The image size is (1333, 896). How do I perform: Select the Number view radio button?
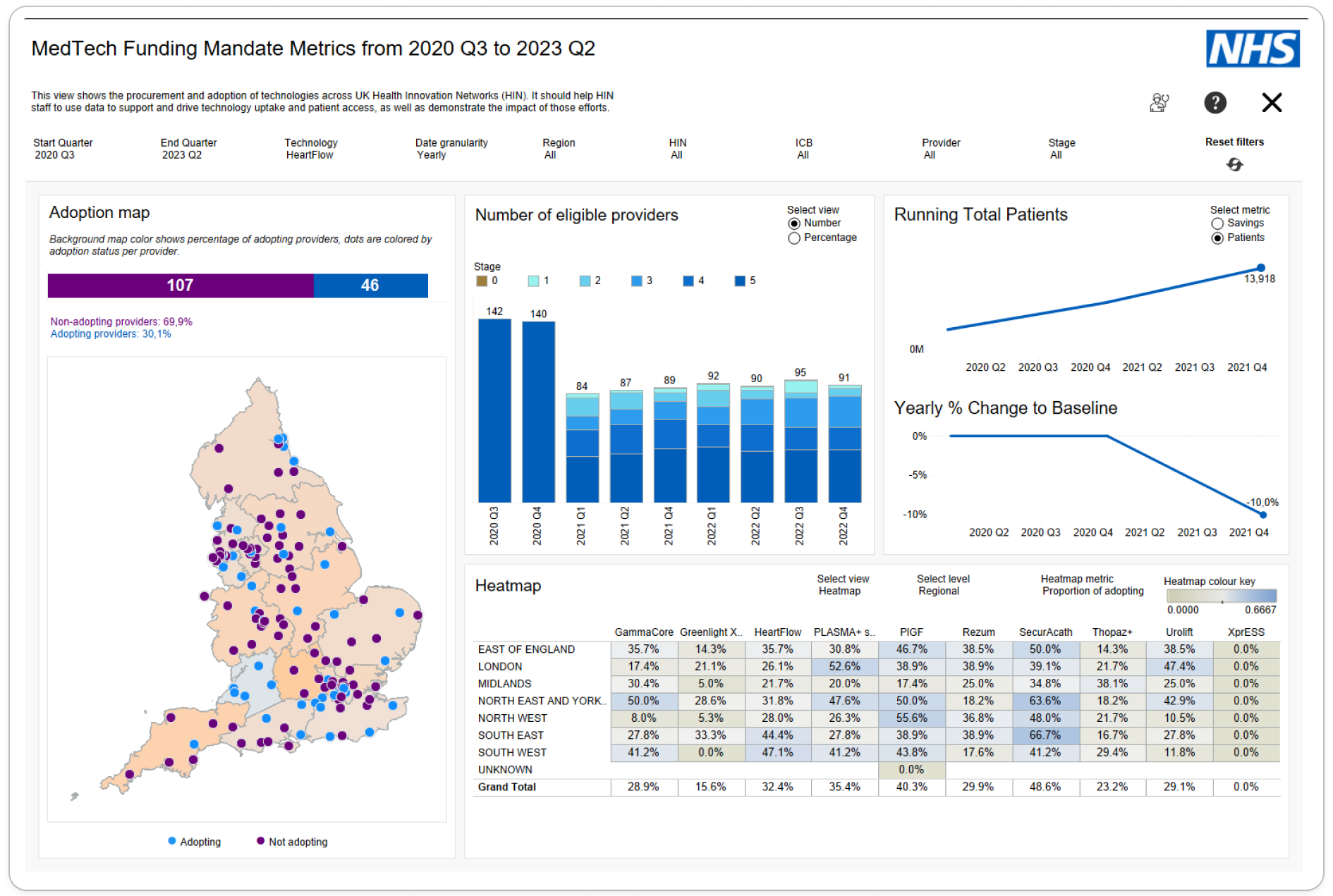(x=794, y=223)
